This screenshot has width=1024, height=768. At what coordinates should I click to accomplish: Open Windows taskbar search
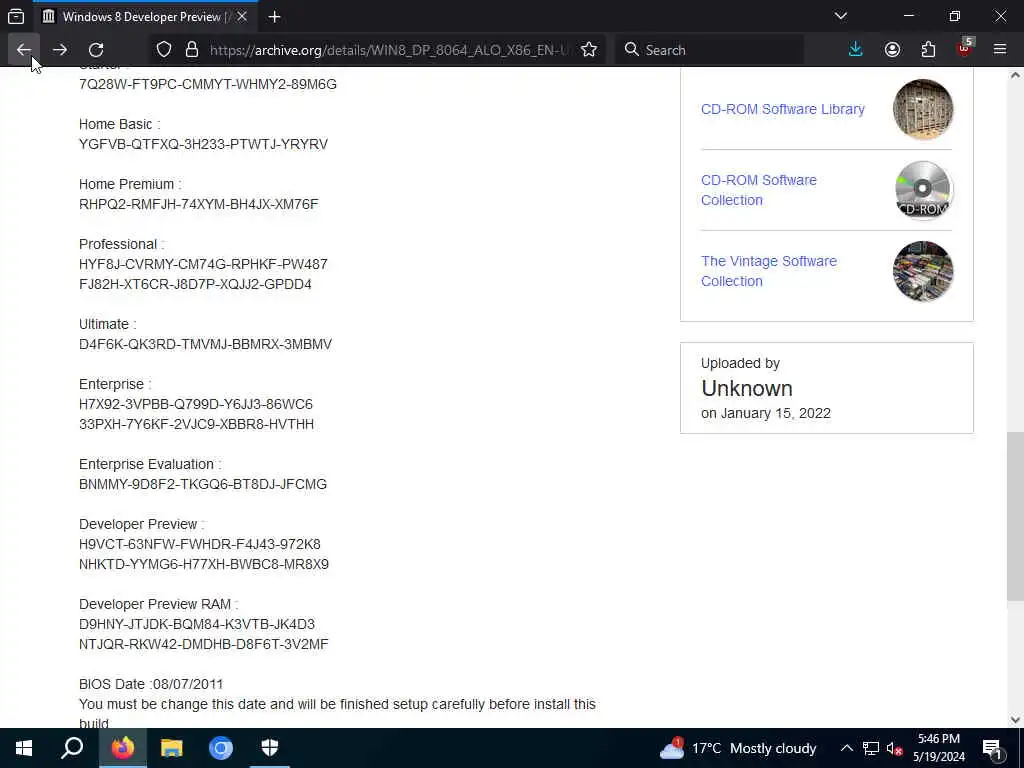(x=72, y=748)
